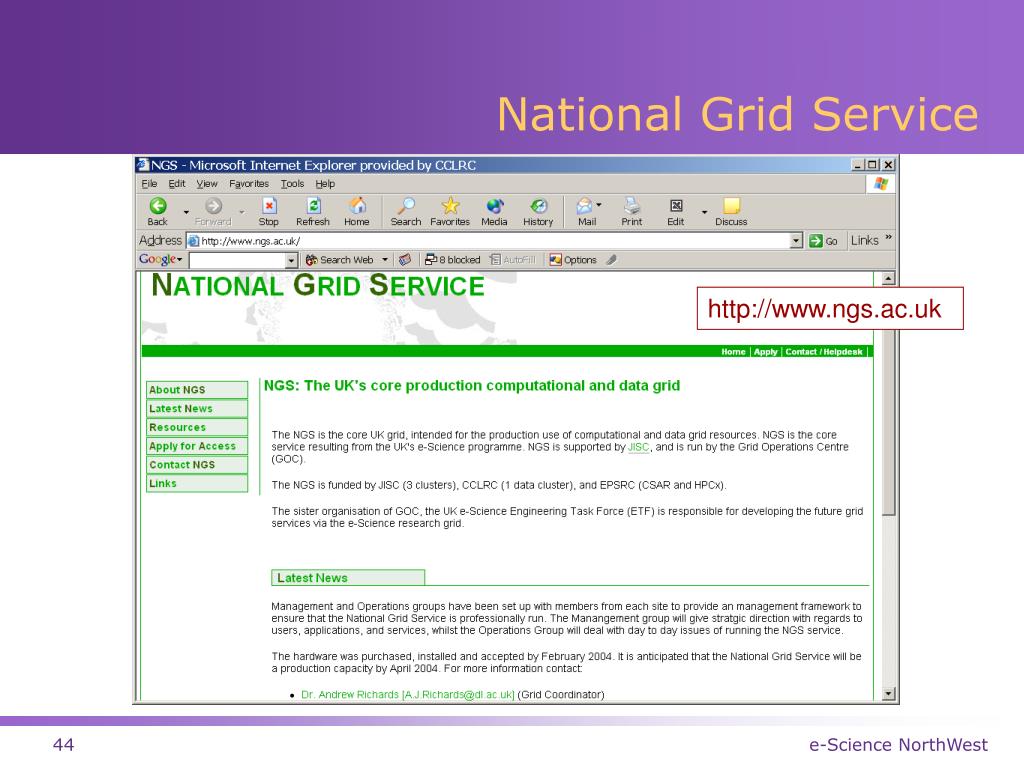1024x768 pixels.
Task: Expand the Edit button dropdown arrow
Action: (704, 212)
